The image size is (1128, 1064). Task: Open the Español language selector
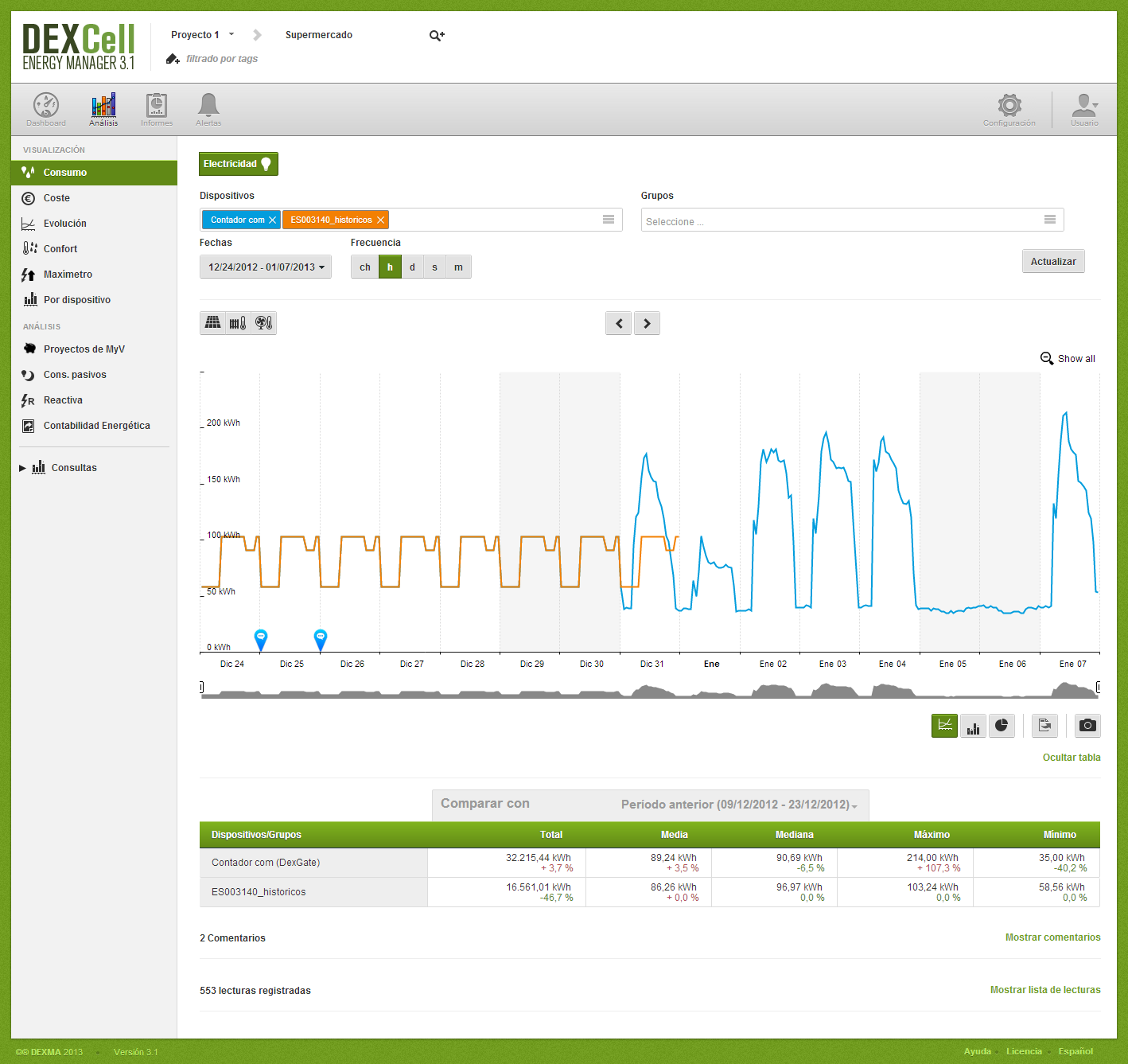[x=1075, y=1051]
